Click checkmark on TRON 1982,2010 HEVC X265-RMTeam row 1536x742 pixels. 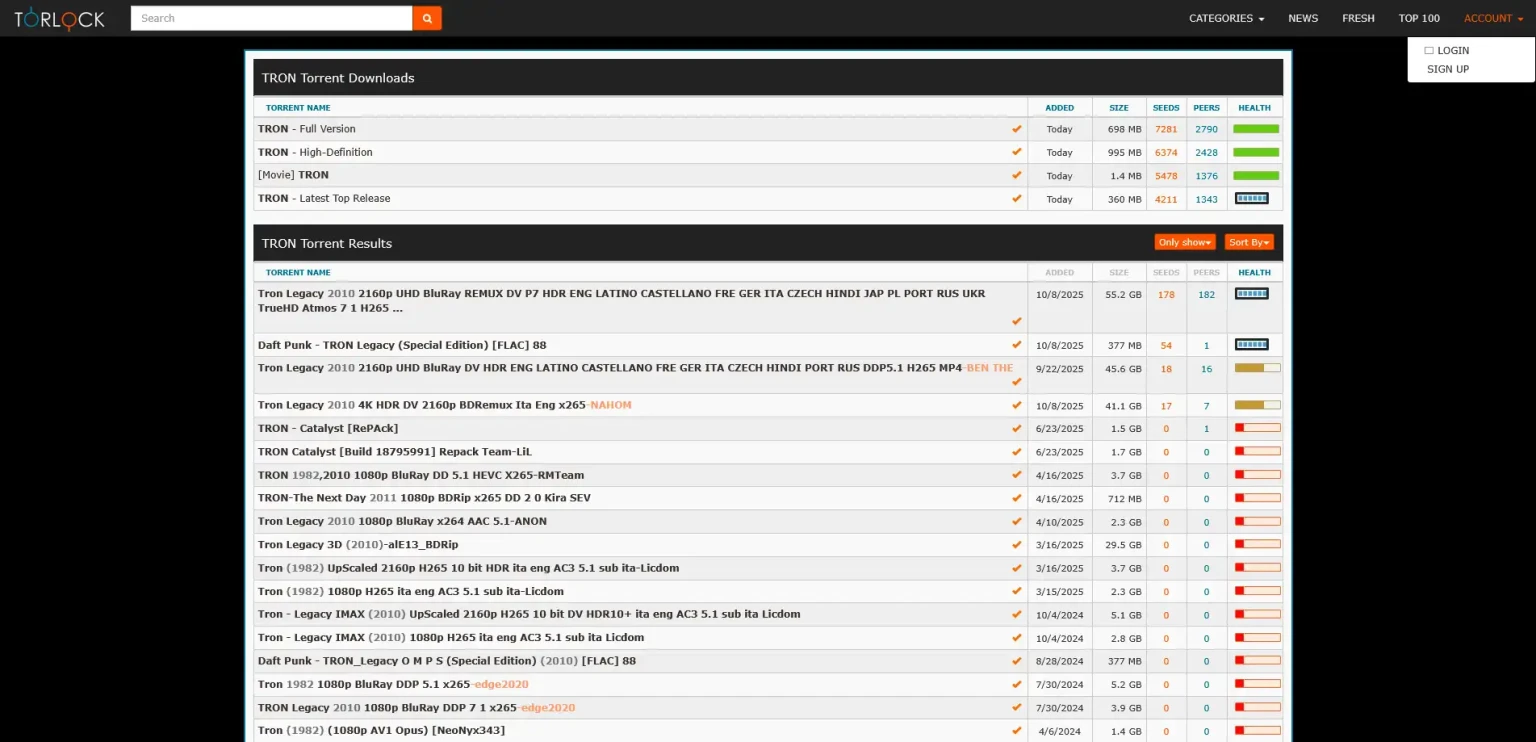pyautogui.click(x=1017, y=475)
